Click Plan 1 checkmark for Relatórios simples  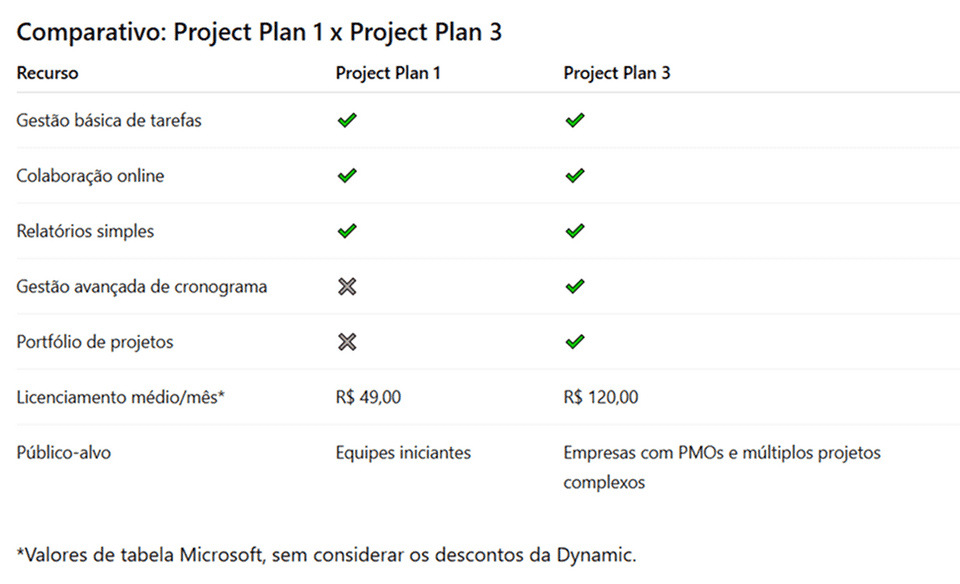[347, 231]
